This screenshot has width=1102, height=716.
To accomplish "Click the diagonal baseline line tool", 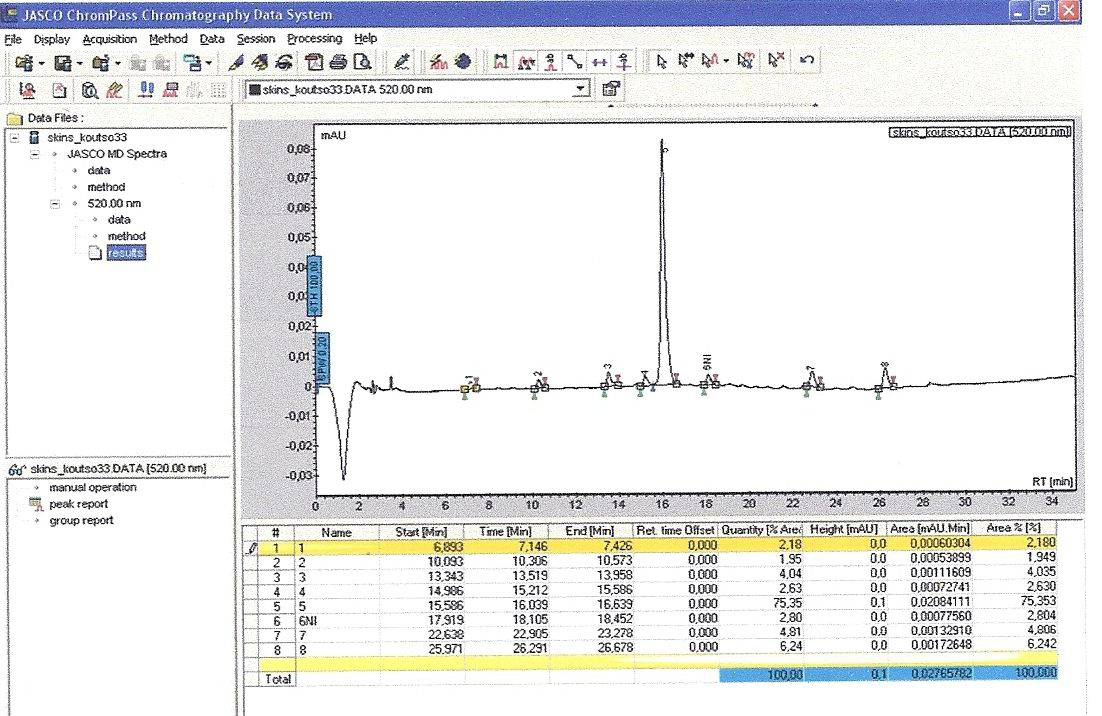I will click(575, 62).
